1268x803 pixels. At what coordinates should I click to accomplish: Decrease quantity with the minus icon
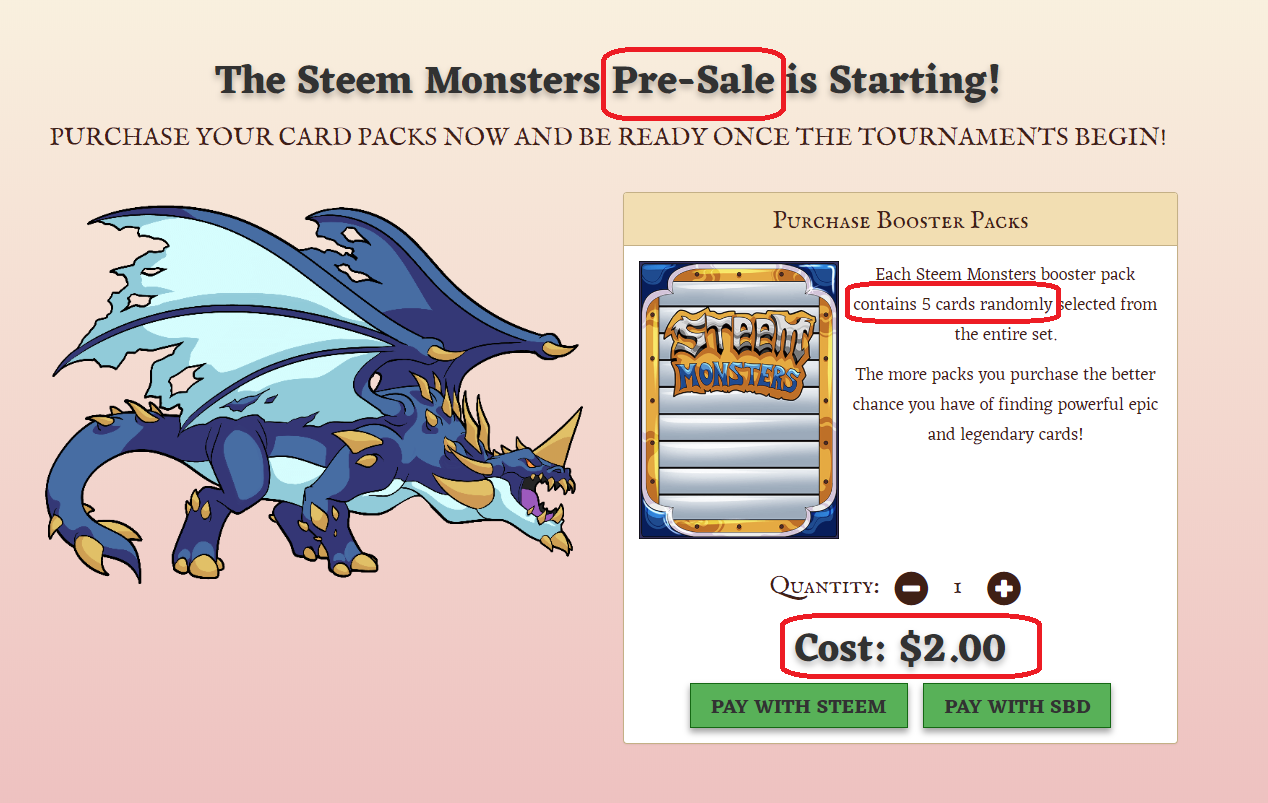[x=910, y=588]
